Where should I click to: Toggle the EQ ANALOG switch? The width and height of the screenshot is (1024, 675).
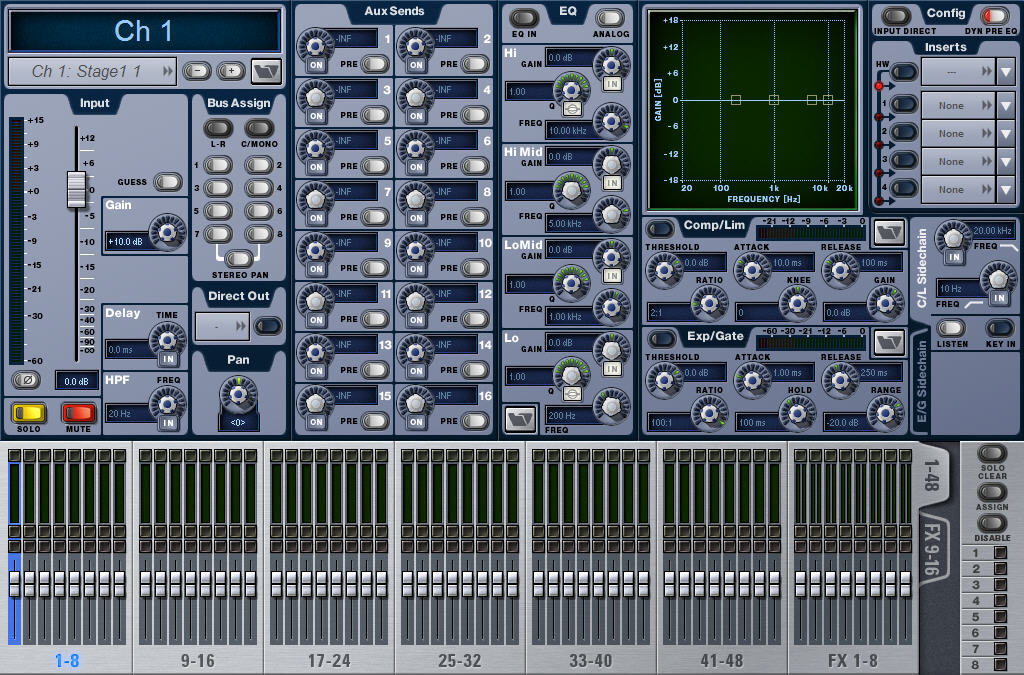609,18
